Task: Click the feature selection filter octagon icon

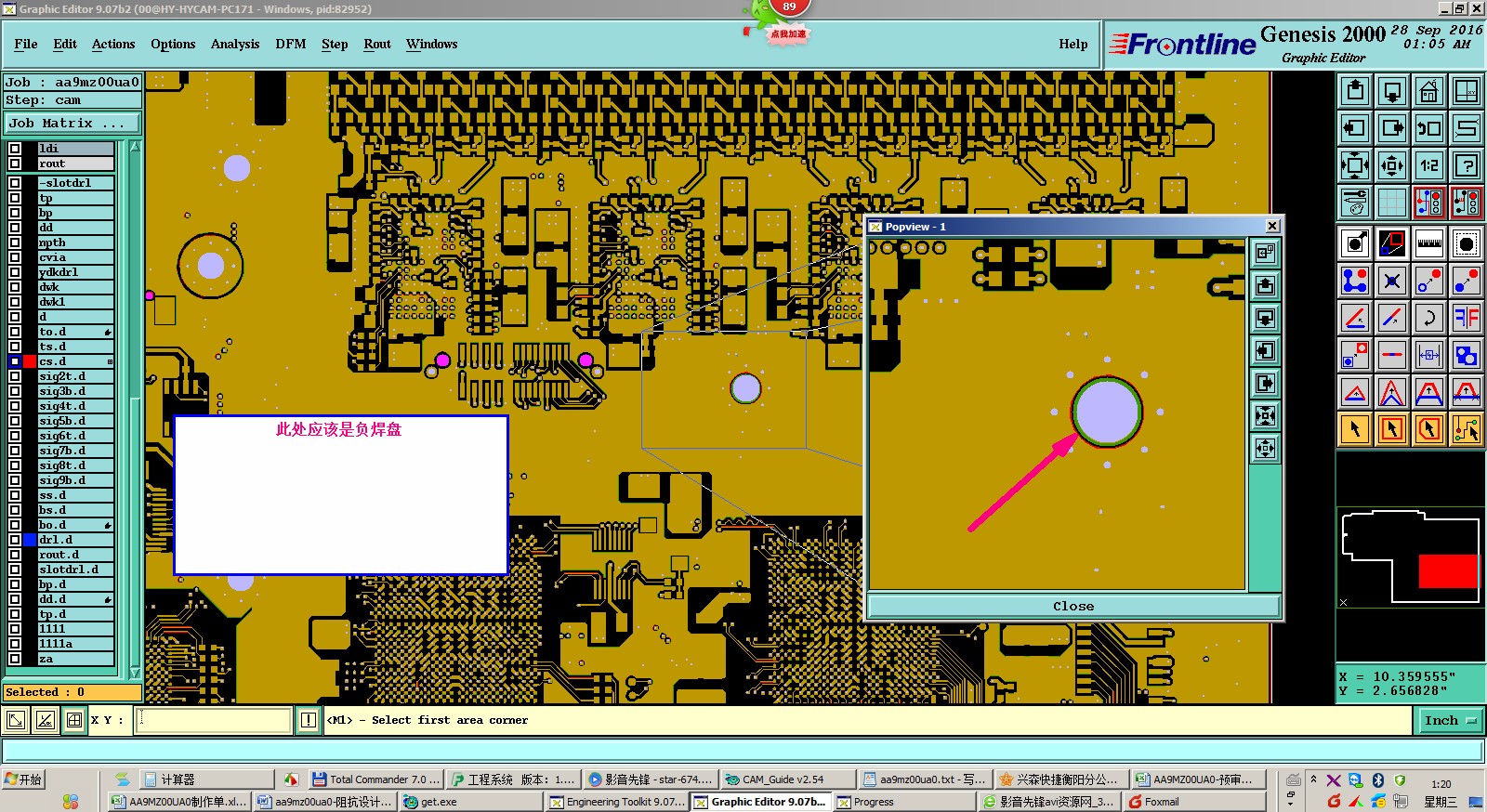Action: pos(1467,244)
